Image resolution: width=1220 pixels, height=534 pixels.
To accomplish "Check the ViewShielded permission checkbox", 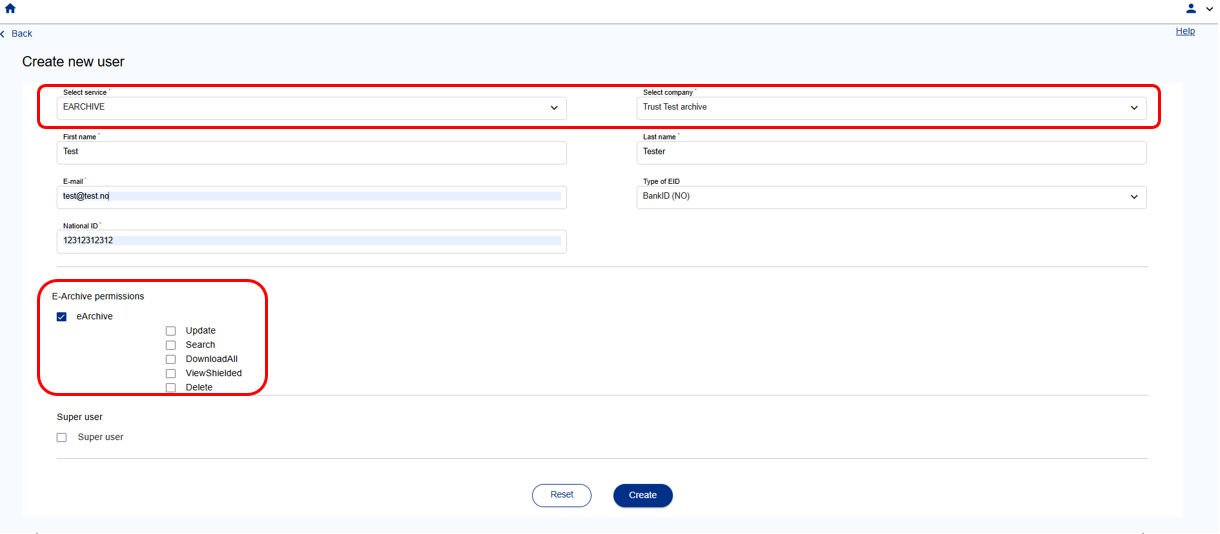I will pos(171,373).
